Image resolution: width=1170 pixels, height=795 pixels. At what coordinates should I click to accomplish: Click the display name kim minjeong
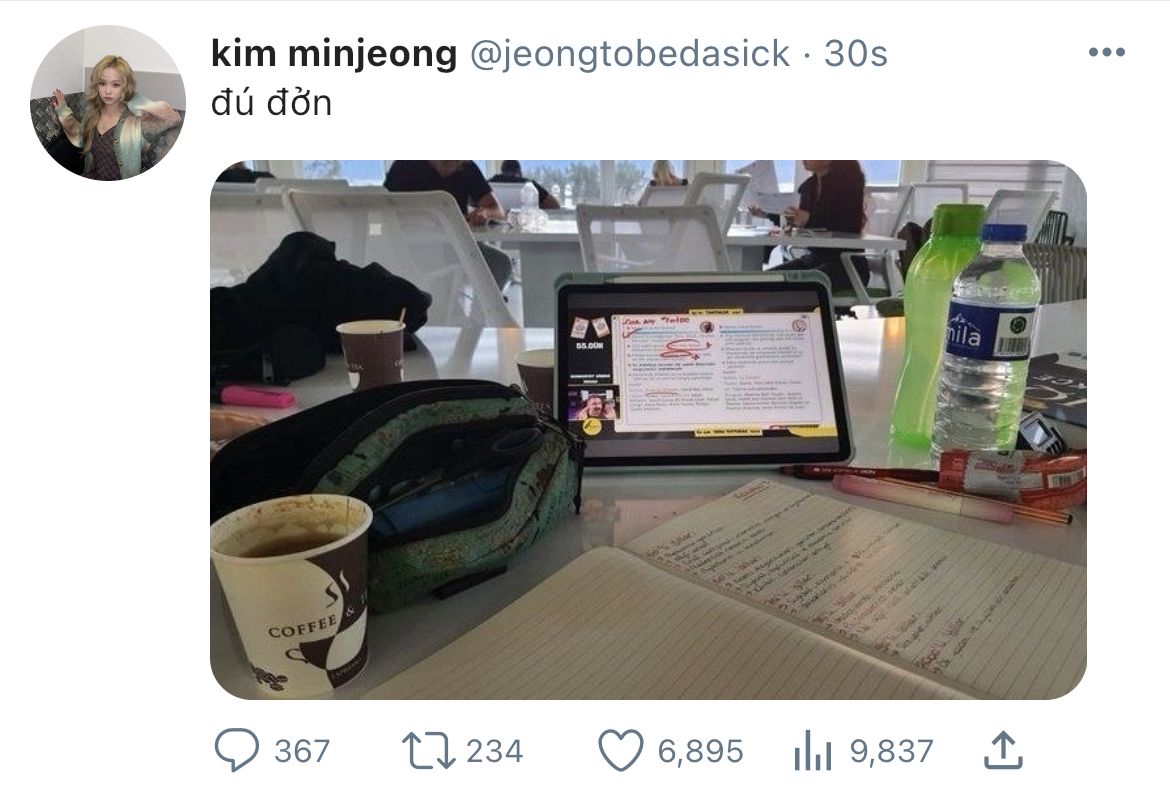point(334,53)
